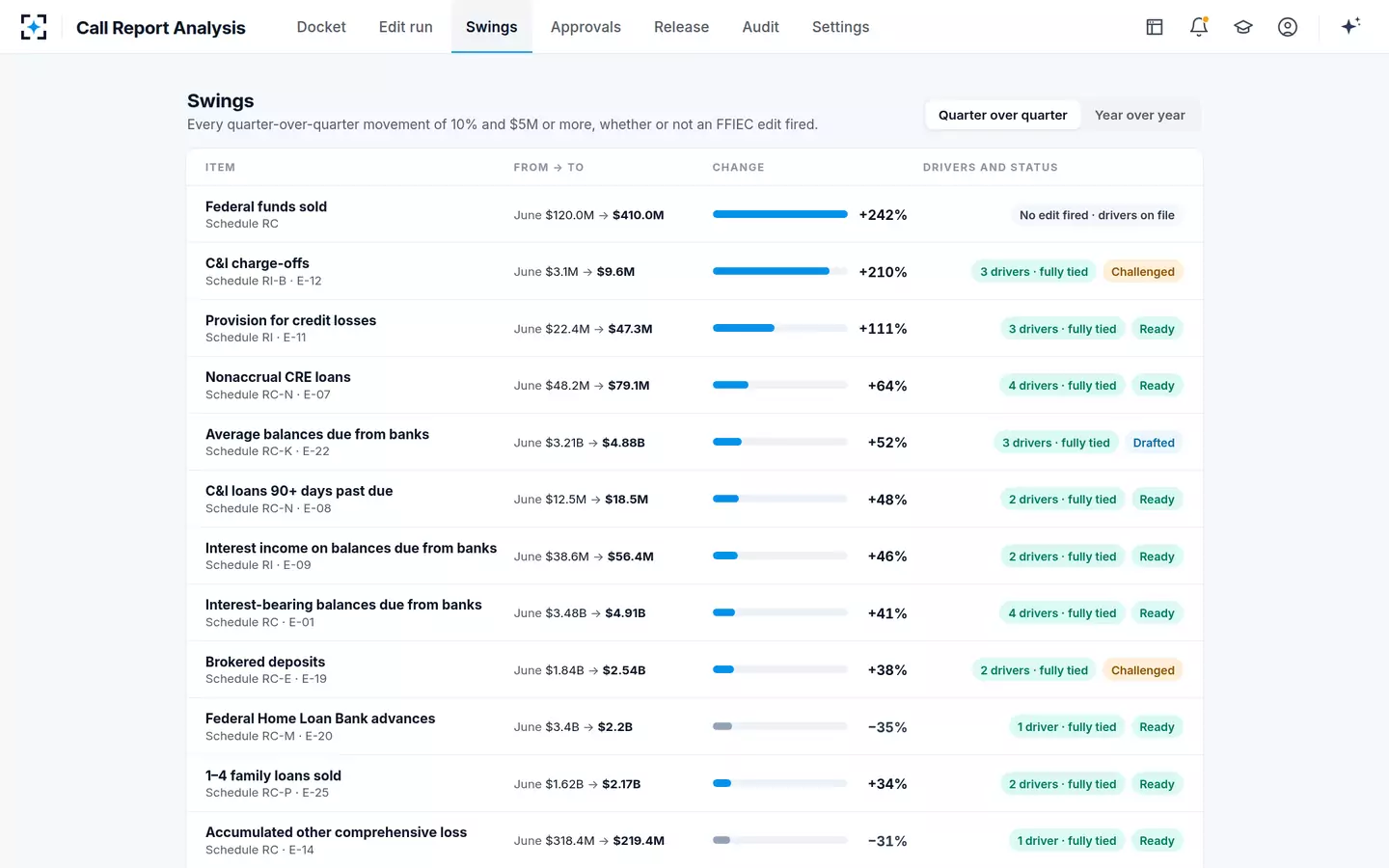
Task: Open the layout panel icon in header
Action: click(1155, 27)
